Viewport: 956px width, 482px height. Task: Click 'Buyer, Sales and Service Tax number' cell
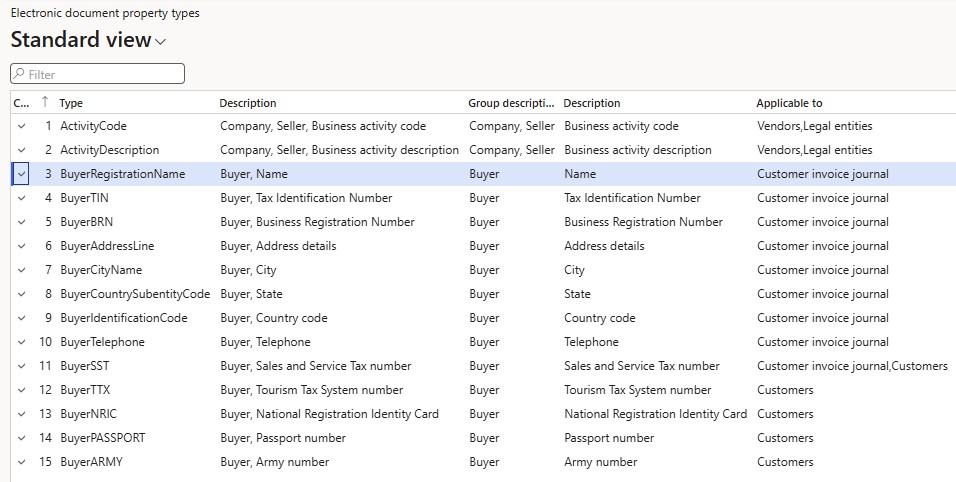click(x=316, y=366)
